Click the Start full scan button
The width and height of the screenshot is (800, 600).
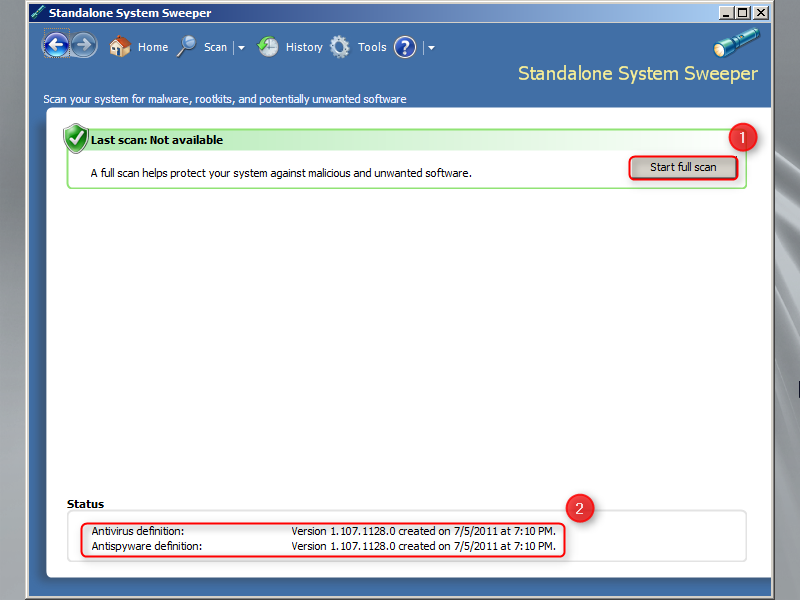click(683, 167)
